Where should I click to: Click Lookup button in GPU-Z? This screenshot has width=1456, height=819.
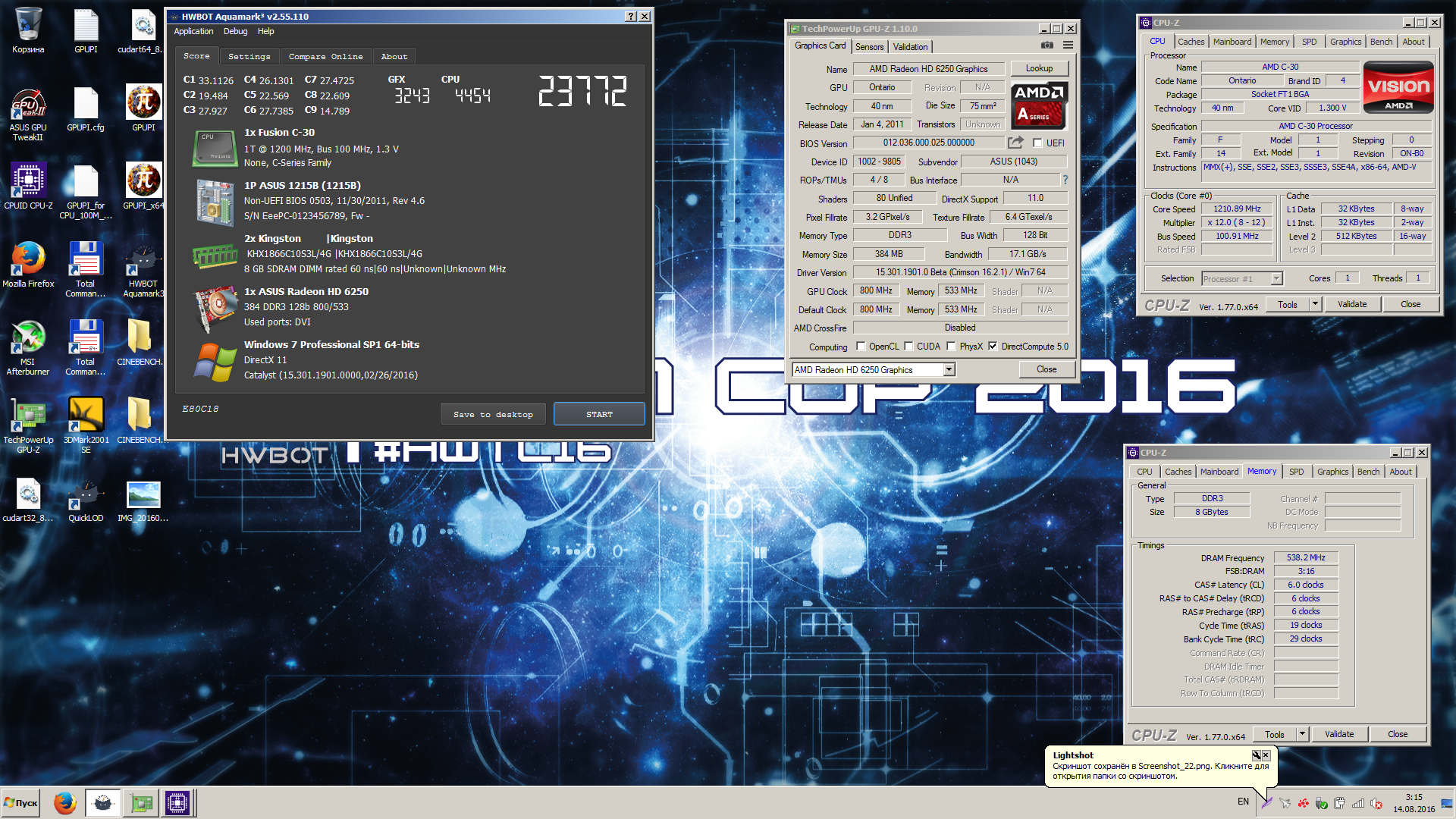pyautogui.click(x=1039, y=68)
